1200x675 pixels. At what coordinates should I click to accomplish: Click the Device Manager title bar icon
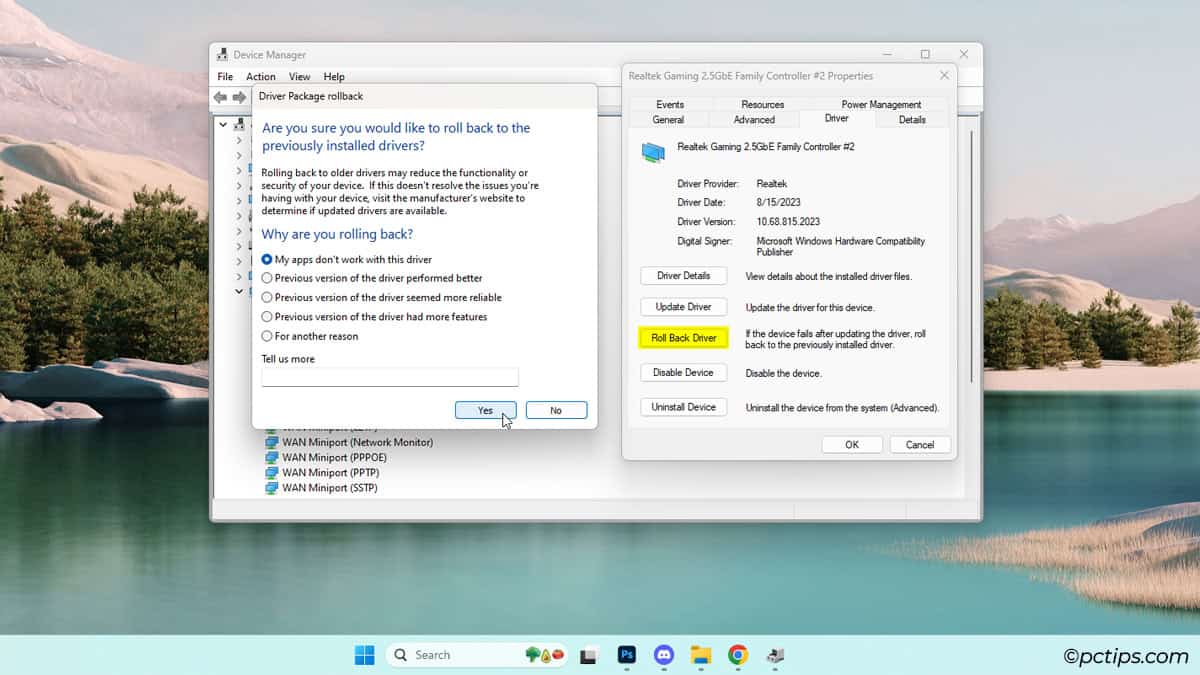(x=223, y=55)
